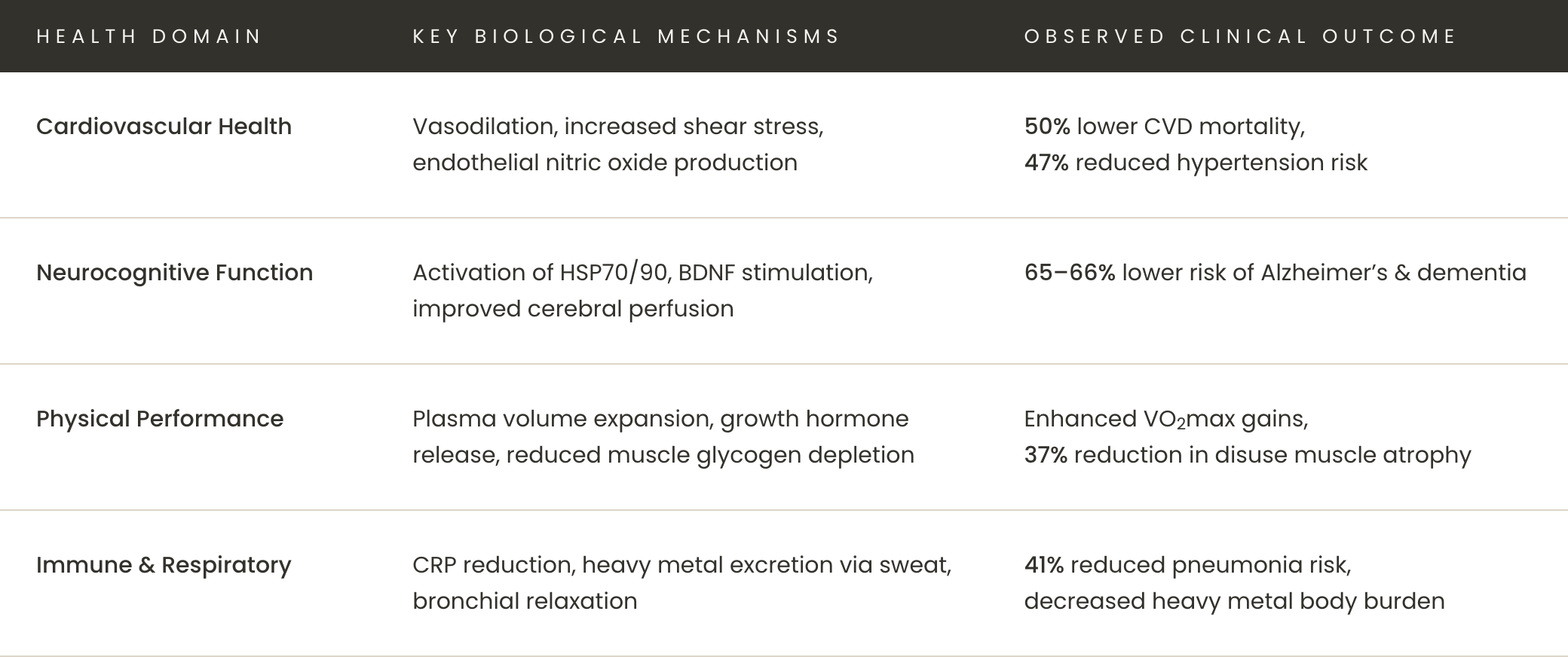Select the Immune & Respiratory row label

pos(164,565)
